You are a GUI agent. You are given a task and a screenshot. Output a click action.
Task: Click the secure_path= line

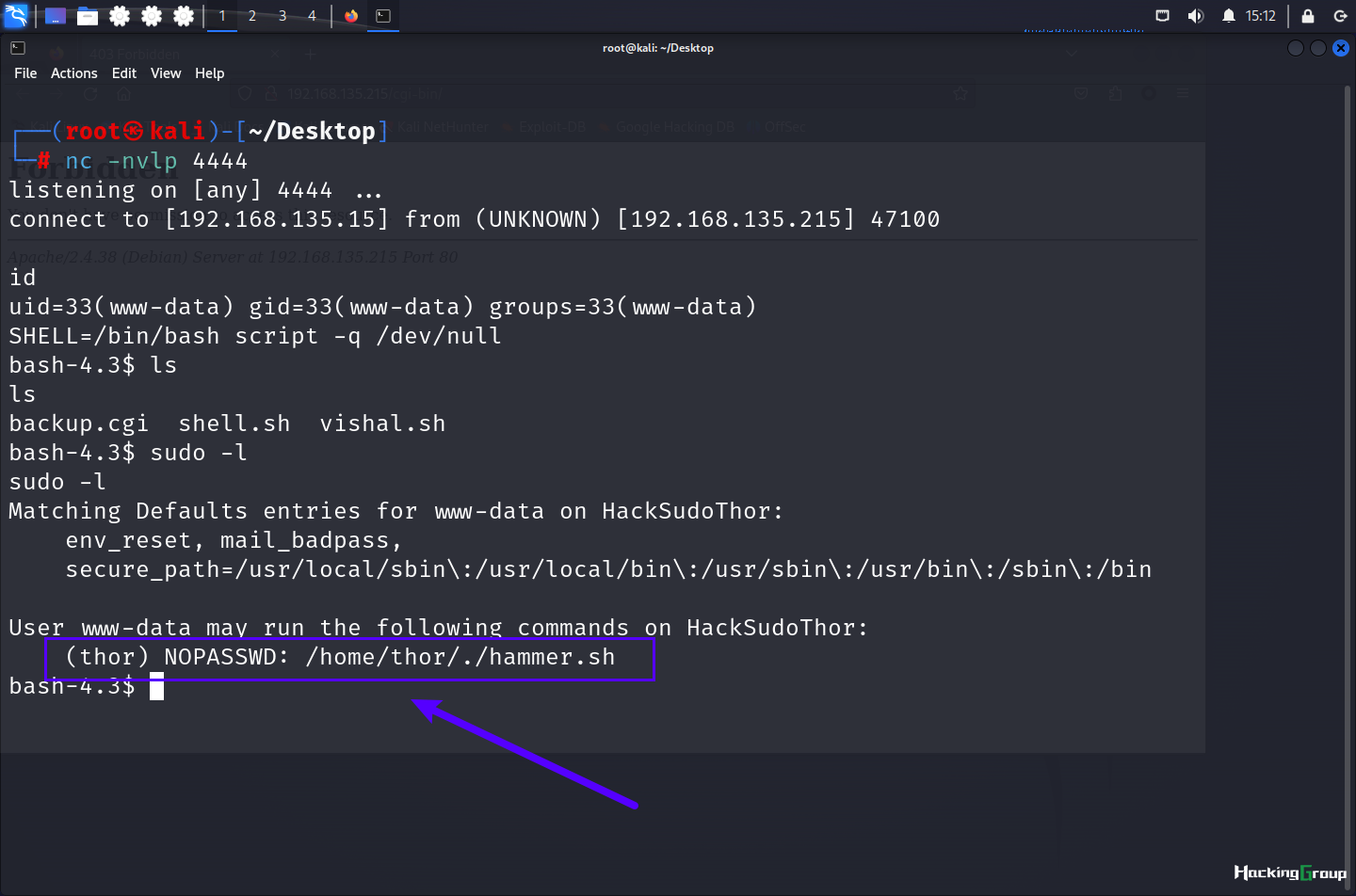tap(608, 569)
